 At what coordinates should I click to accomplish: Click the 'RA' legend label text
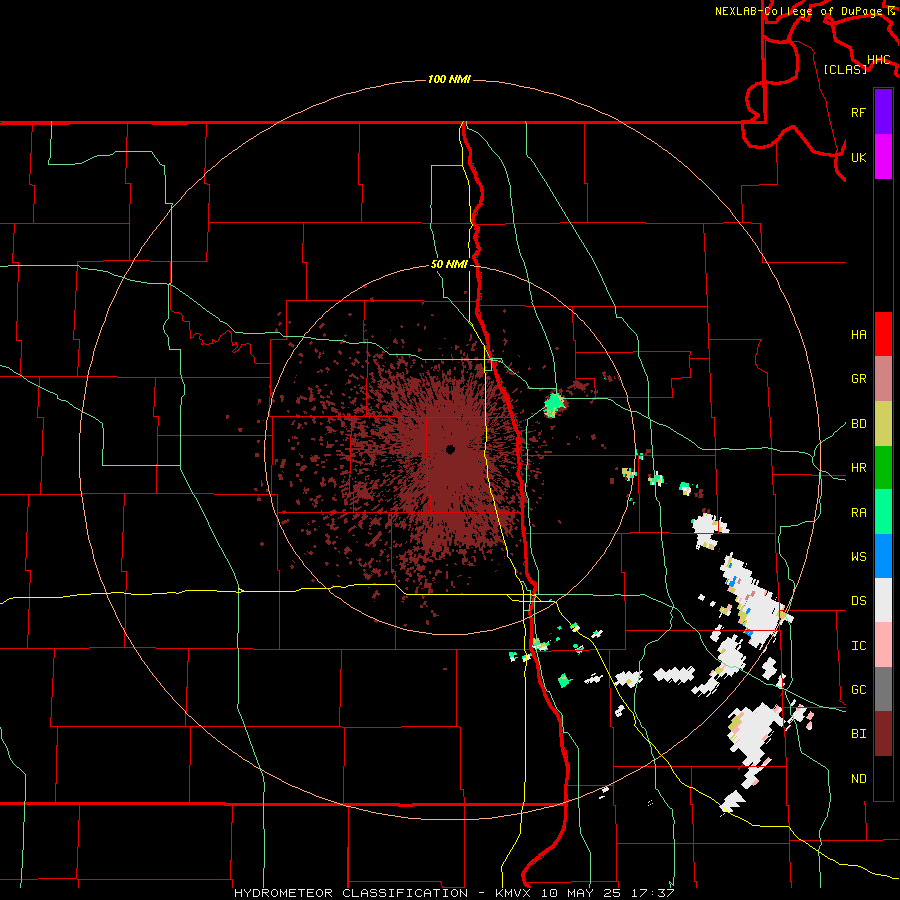pos(859,513)
